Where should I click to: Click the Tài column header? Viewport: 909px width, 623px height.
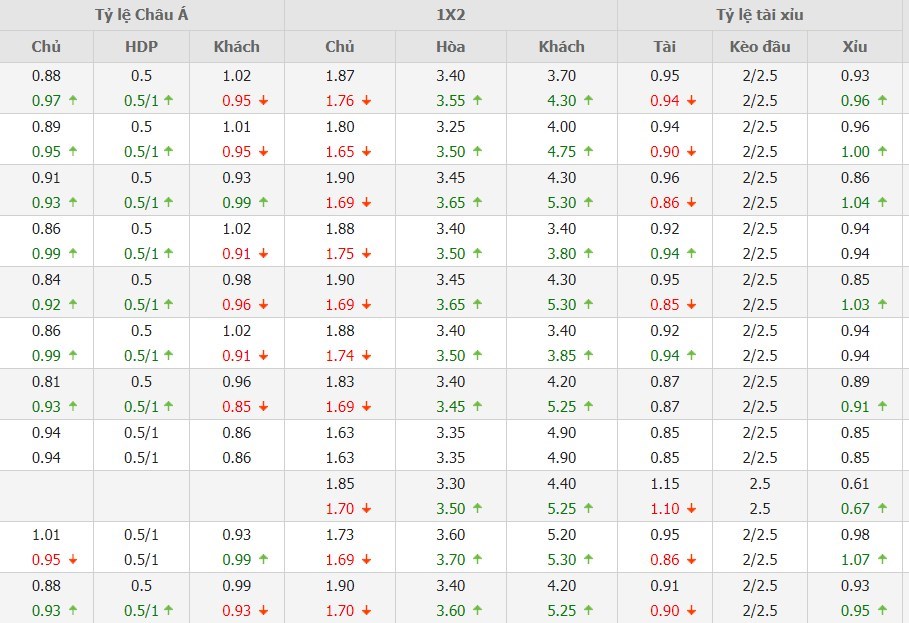pos(665,47)
